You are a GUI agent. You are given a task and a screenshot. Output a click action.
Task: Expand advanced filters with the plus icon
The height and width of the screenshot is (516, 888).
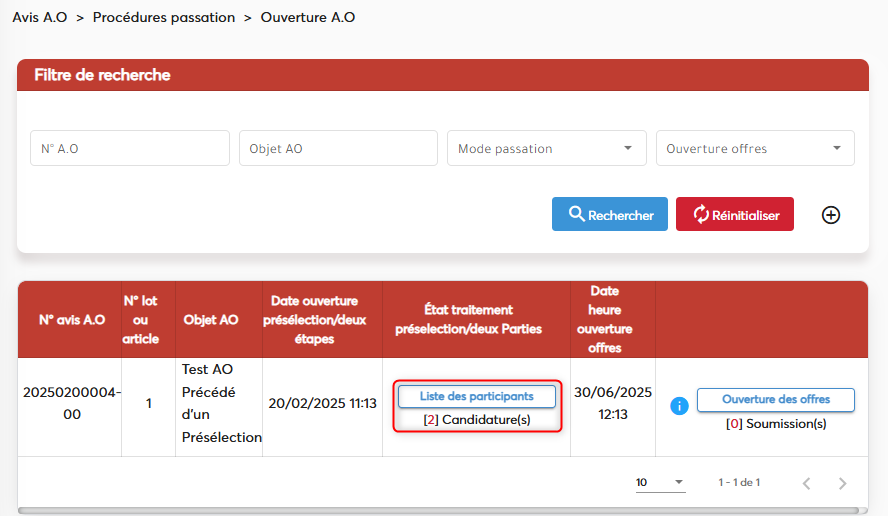pyautogui.click(x=830, y=215)
